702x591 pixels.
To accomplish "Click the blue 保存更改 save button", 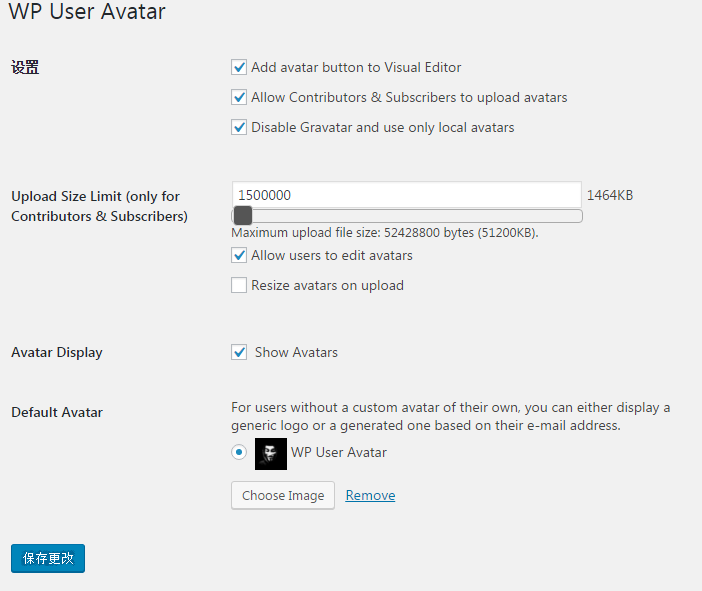I will tap(48, 558).
